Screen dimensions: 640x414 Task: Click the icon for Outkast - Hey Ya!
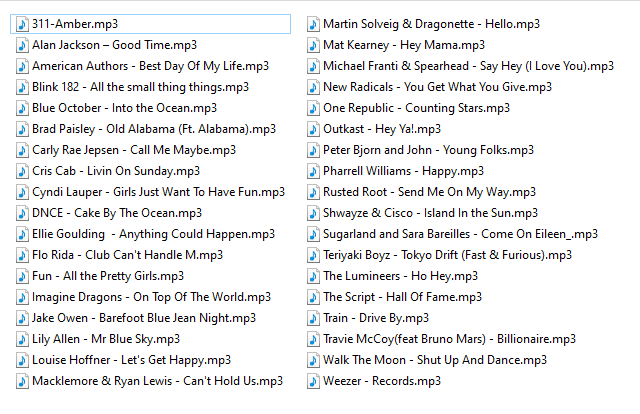(313, 129)
